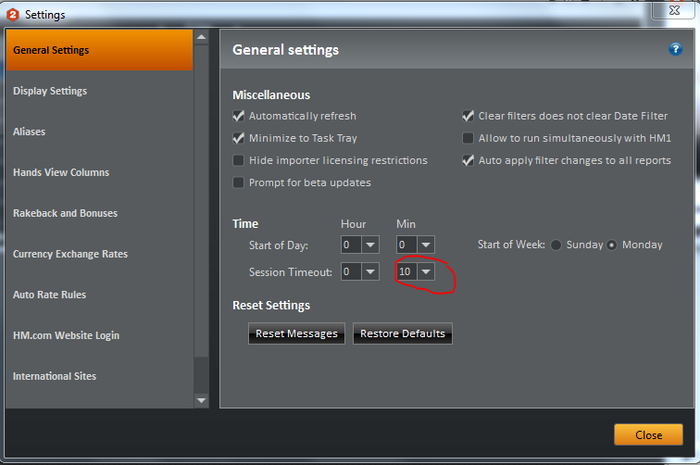Toggle Automatically refresh checkbox
700x465 pixels.
238,116
